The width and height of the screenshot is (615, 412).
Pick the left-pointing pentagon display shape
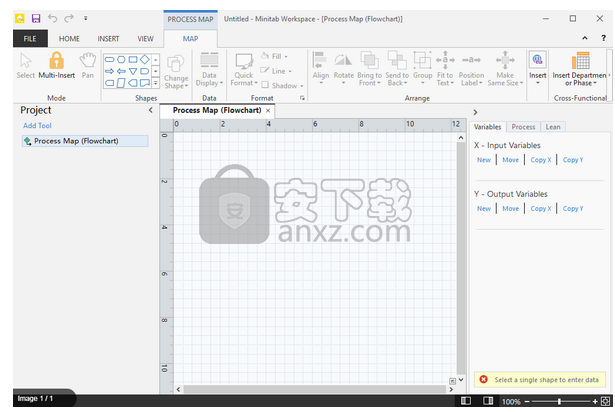point(133,83)
